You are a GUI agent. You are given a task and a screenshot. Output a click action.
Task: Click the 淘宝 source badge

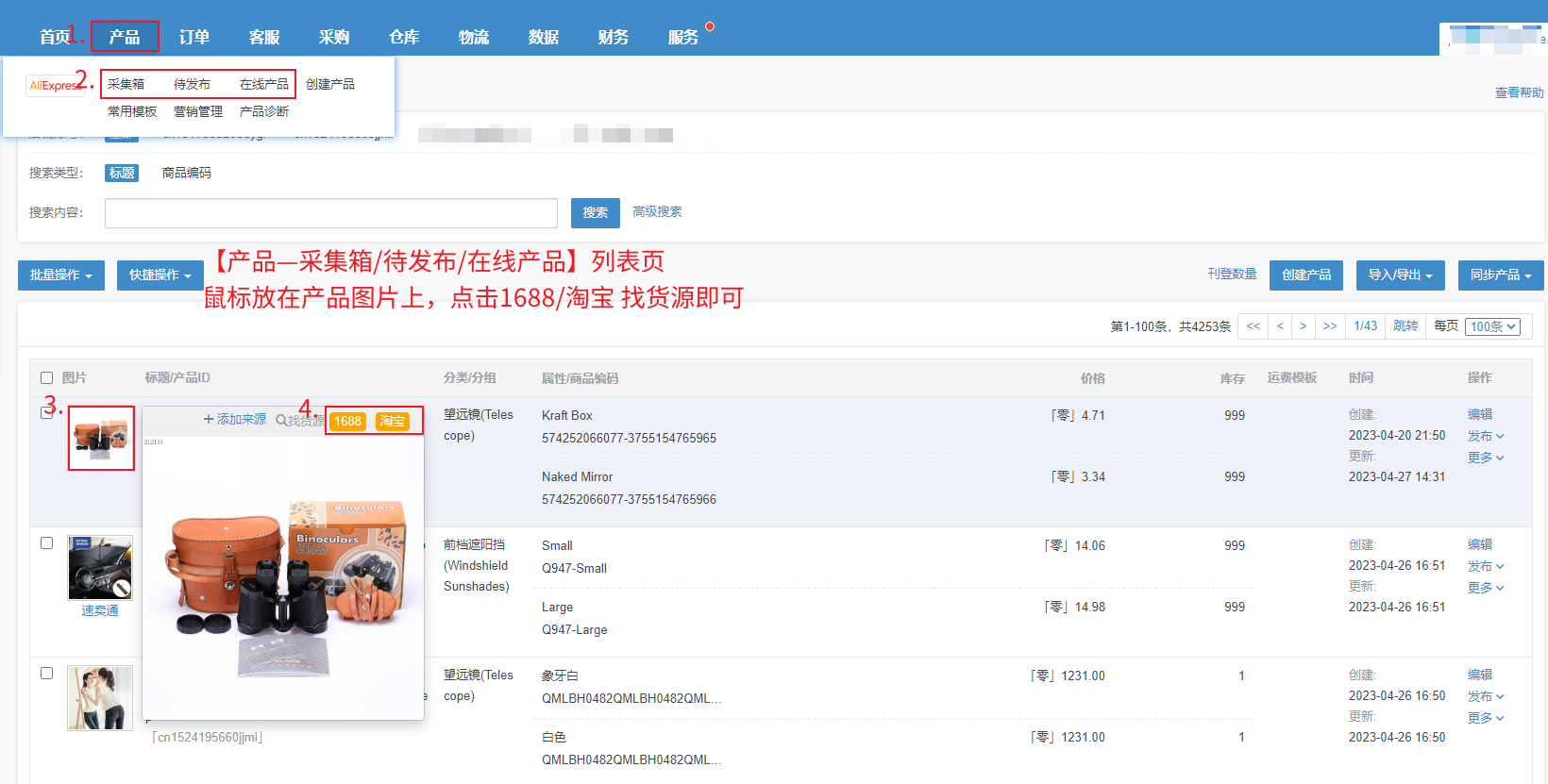(392, 421)
